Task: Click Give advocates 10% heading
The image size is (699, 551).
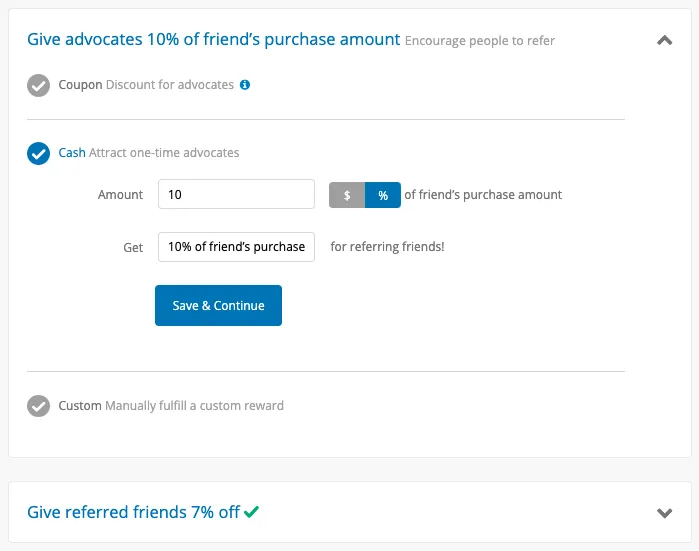Action: point(214,39)
